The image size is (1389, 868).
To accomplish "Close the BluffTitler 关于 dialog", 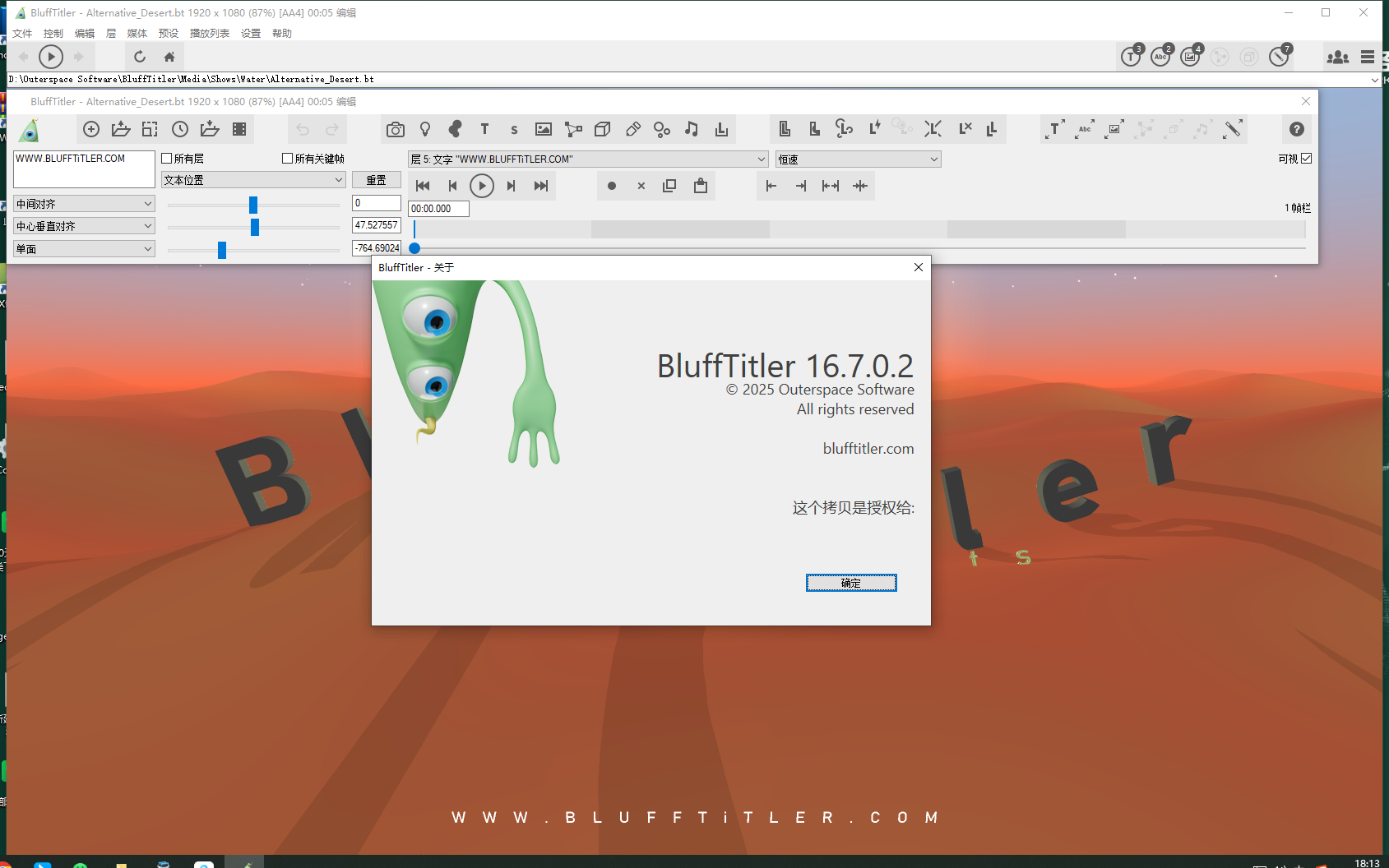I will click(x=919, y=267).
